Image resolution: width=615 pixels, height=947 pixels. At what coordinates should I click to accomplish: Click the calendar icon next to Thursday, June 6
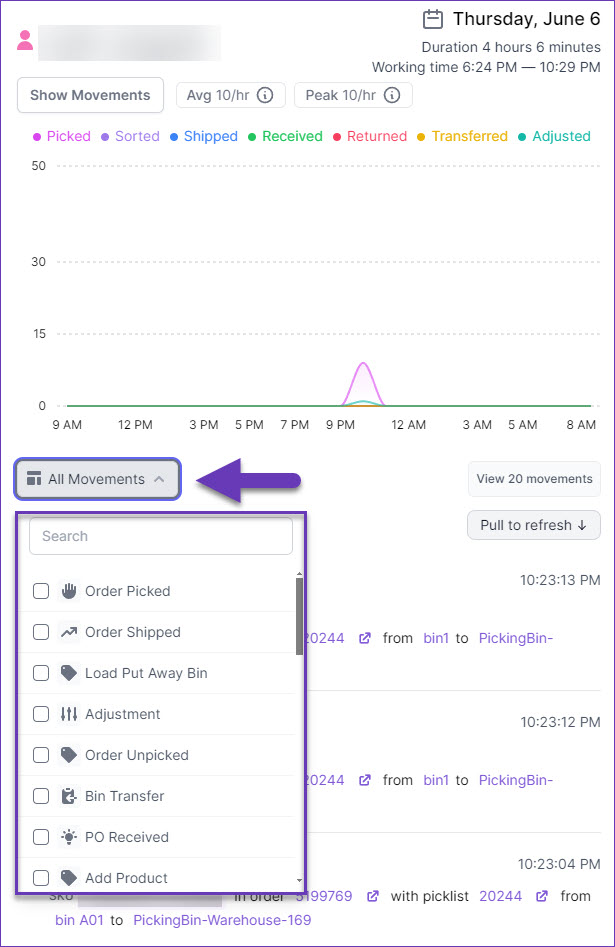[433, 19]
